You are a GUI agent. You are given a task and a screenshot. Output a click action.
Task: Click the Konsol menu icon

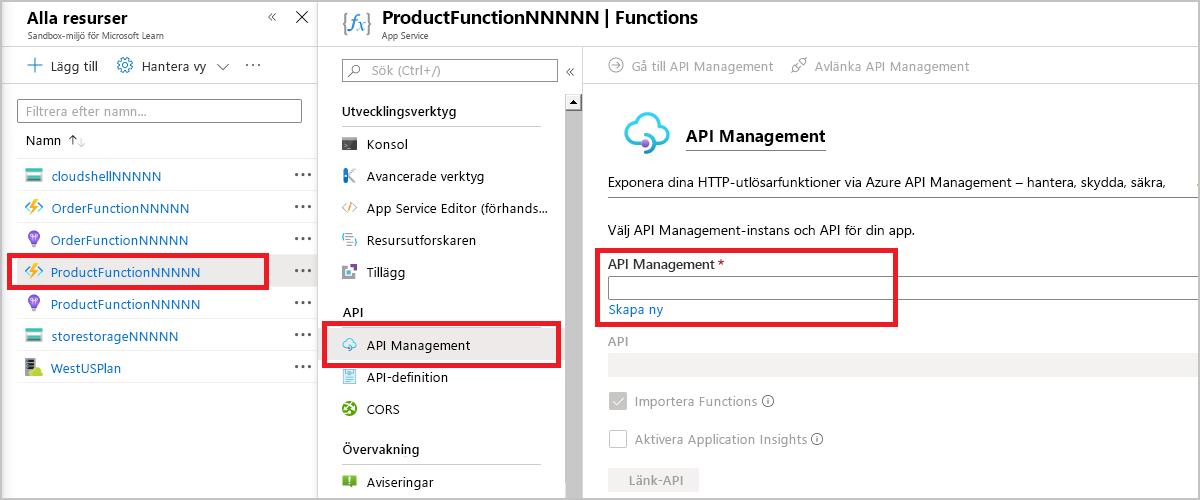(x=349, y=144)
